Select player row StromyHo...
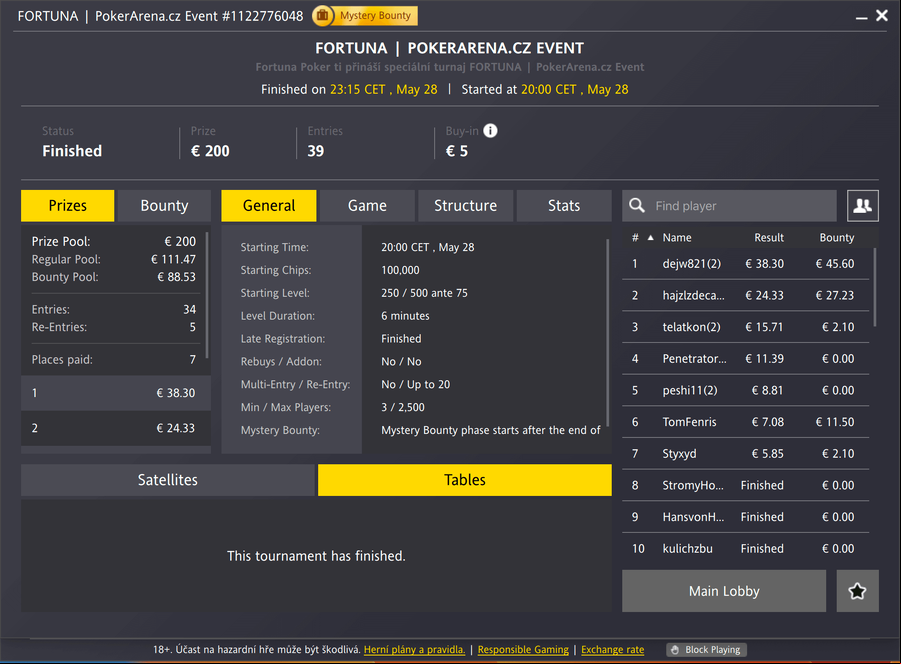The width and height of the screenshot is (901, 664). 745,485
